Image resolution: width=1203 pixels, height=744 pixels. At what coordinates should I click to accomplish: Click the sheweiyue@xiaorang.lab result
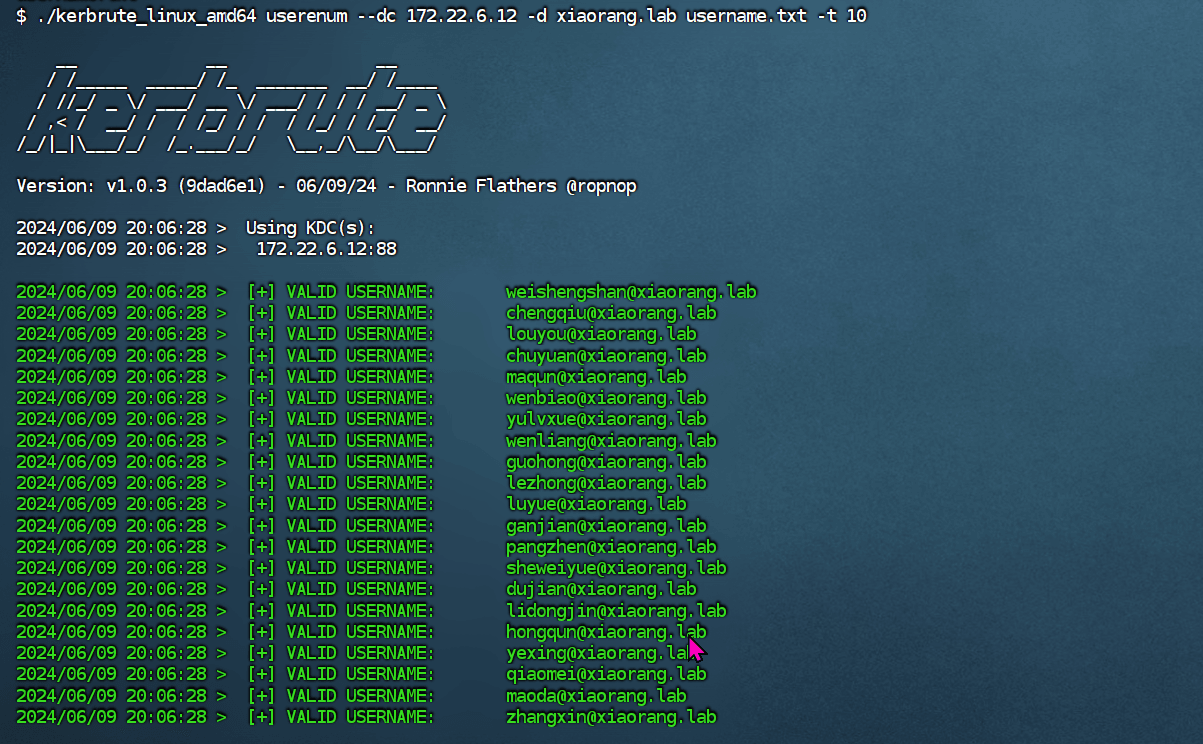pyautogui.click(x=615, y=568)
